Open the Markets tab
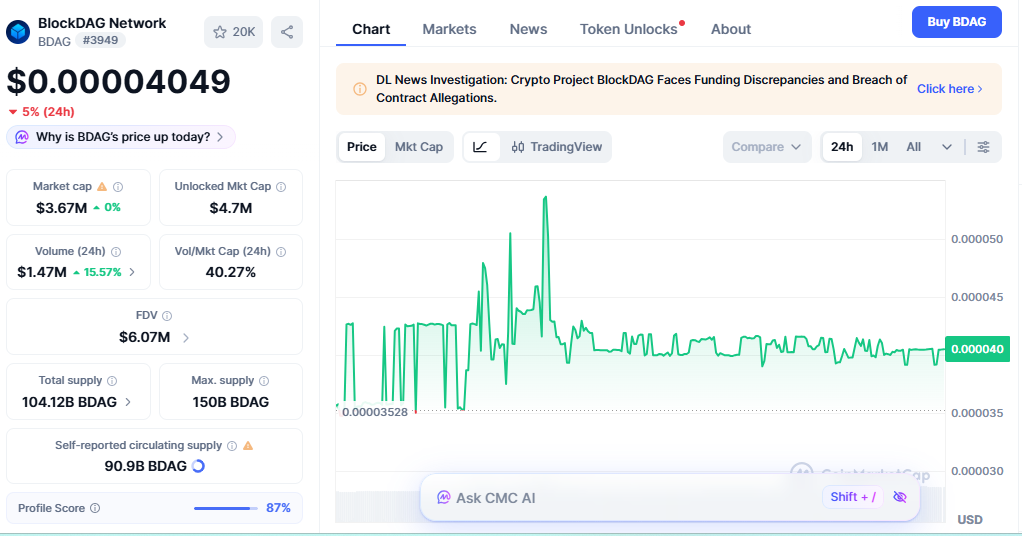The height and width of the screenshot is (536, 1022). pyautogui.click(x=449, y=29)
